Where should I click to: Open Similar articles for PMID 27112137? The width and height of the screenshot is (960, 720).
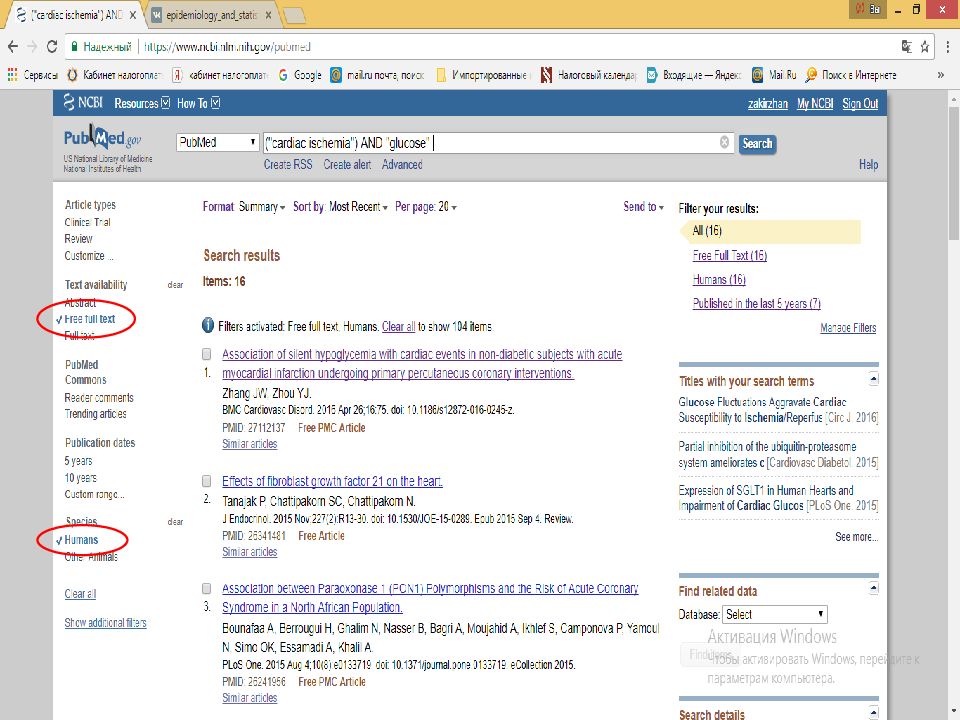pos(250,444)
